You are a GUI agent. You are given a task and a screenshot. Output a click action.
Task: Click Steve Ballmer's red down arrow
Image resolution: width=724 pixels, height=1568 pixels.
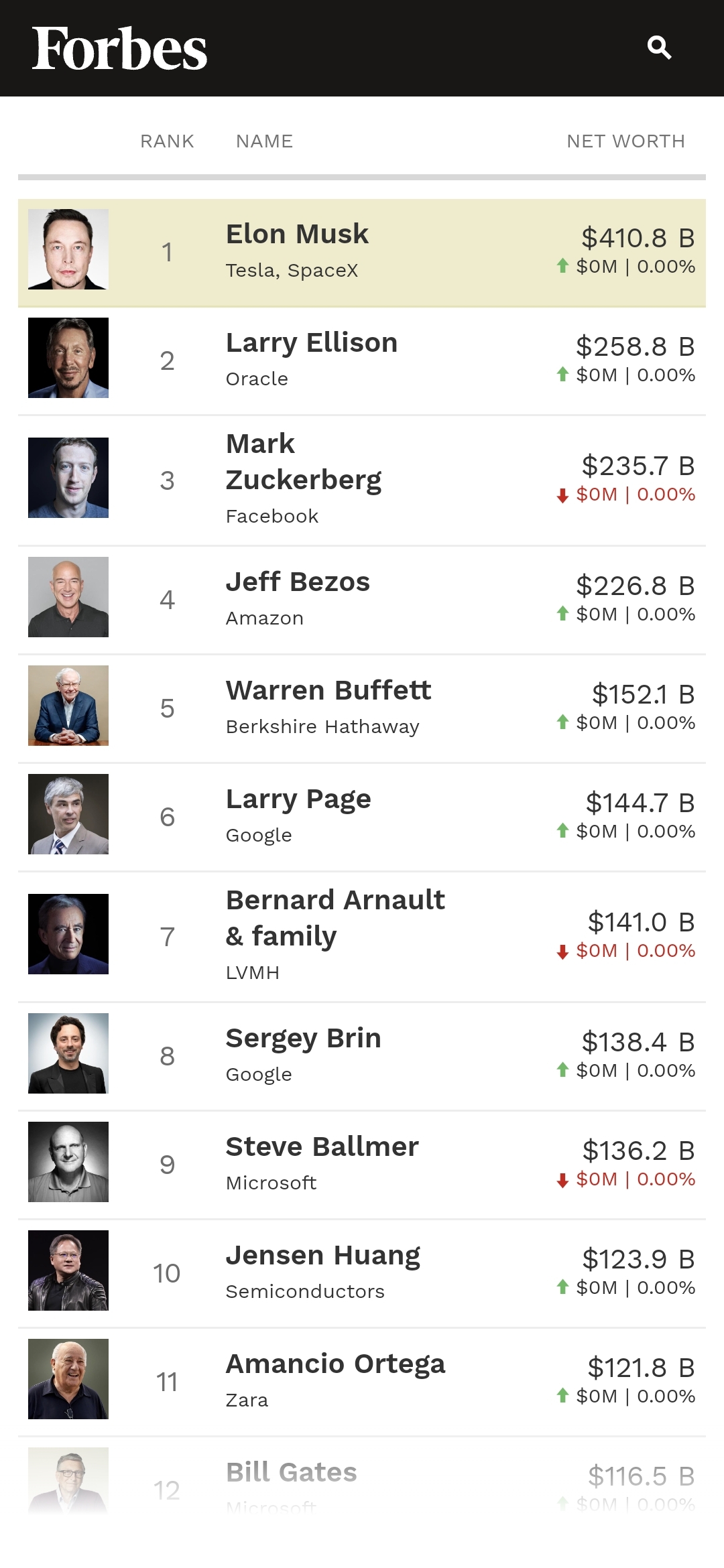tap(562, 1180)
